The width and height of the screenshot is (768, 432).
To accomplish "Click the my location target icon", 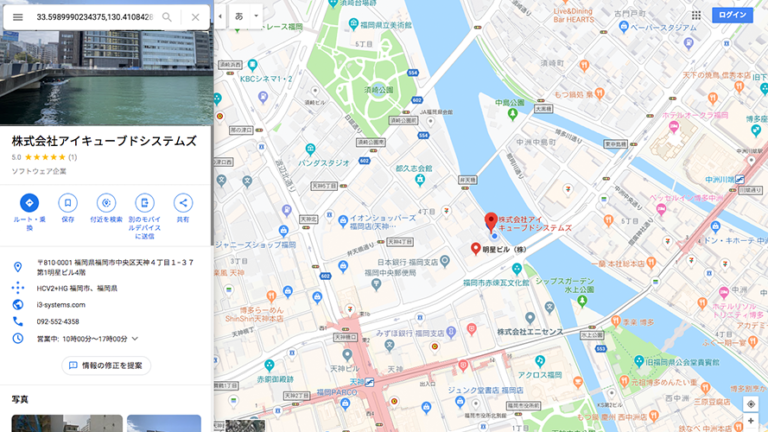I will click(x=750, y=404).
